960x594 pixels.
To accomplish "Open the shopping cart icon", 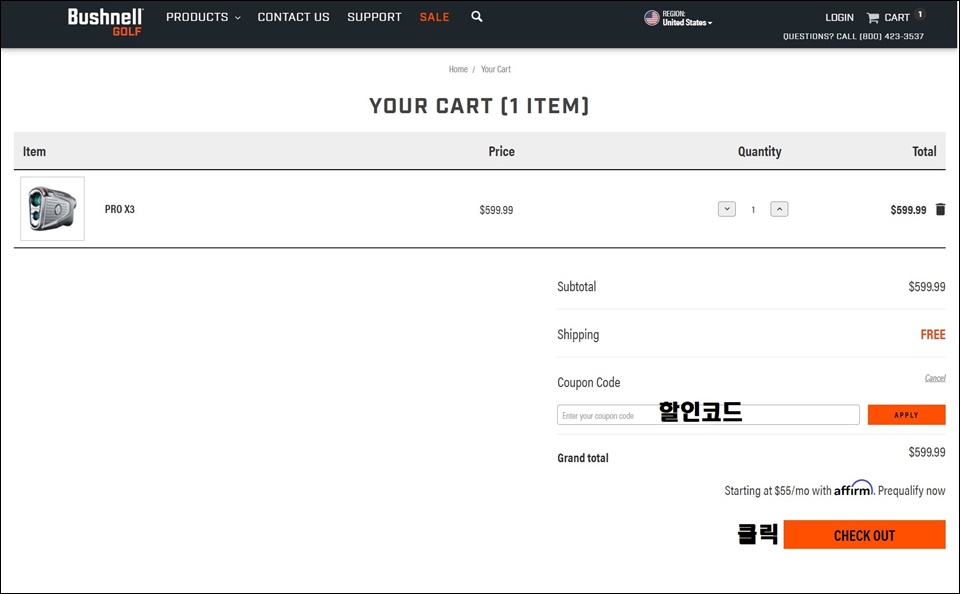I will click(872, 18).
